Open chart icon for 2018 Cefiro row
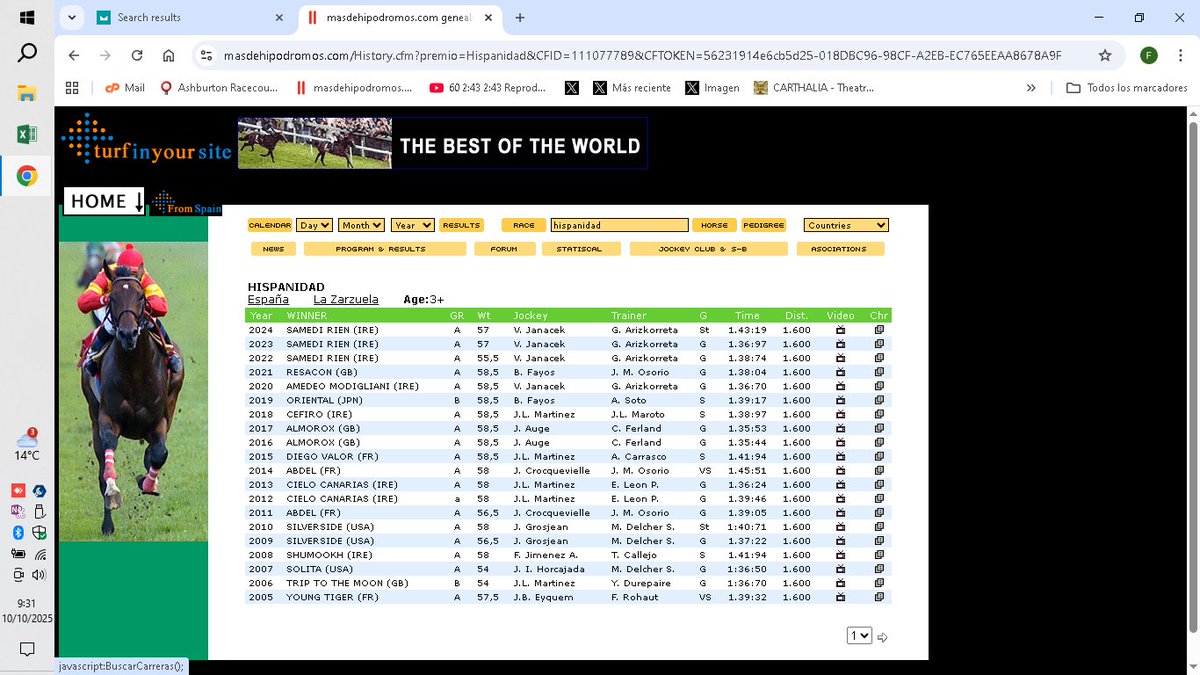 (x=879, y=414)
